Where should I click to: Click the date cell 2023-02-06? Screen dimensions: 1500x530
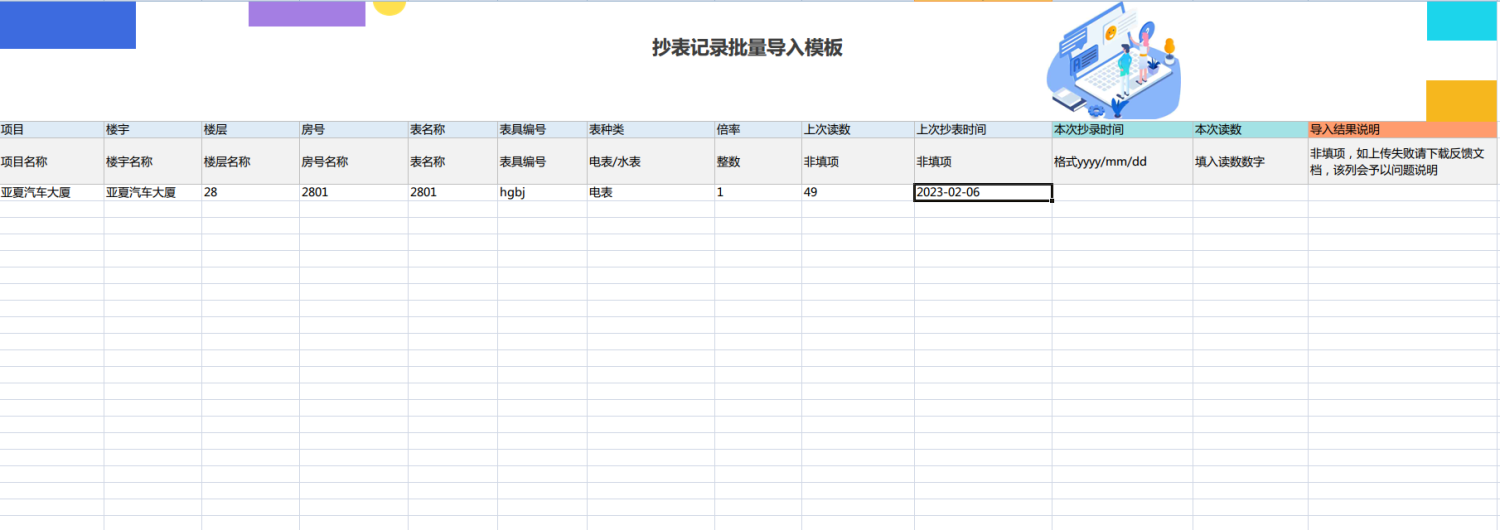[x=982, y=193]
